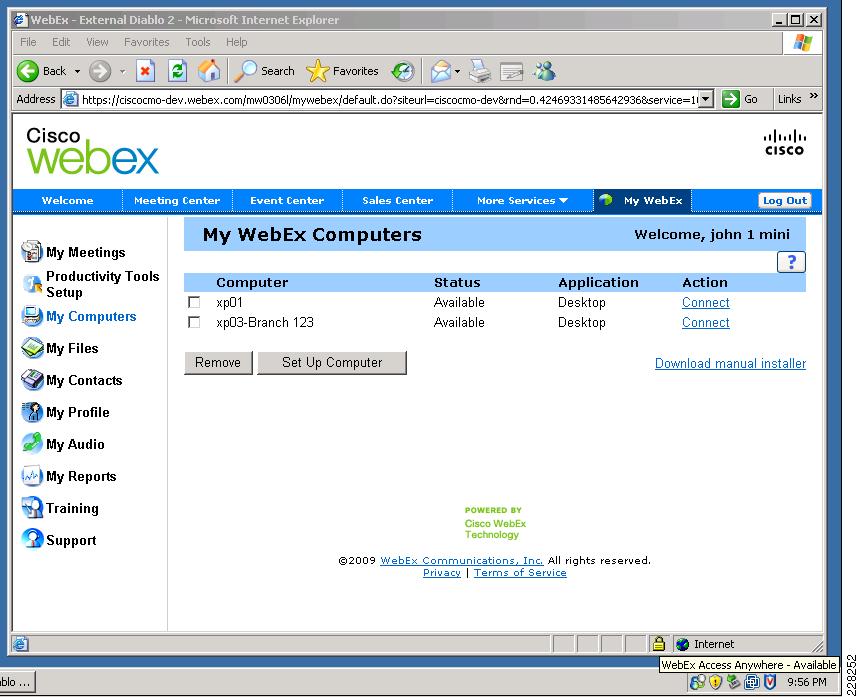The width and height of the screenshot is (857, 697).
Task: Switch to the Sales Center tab
Action: point(397,201)
